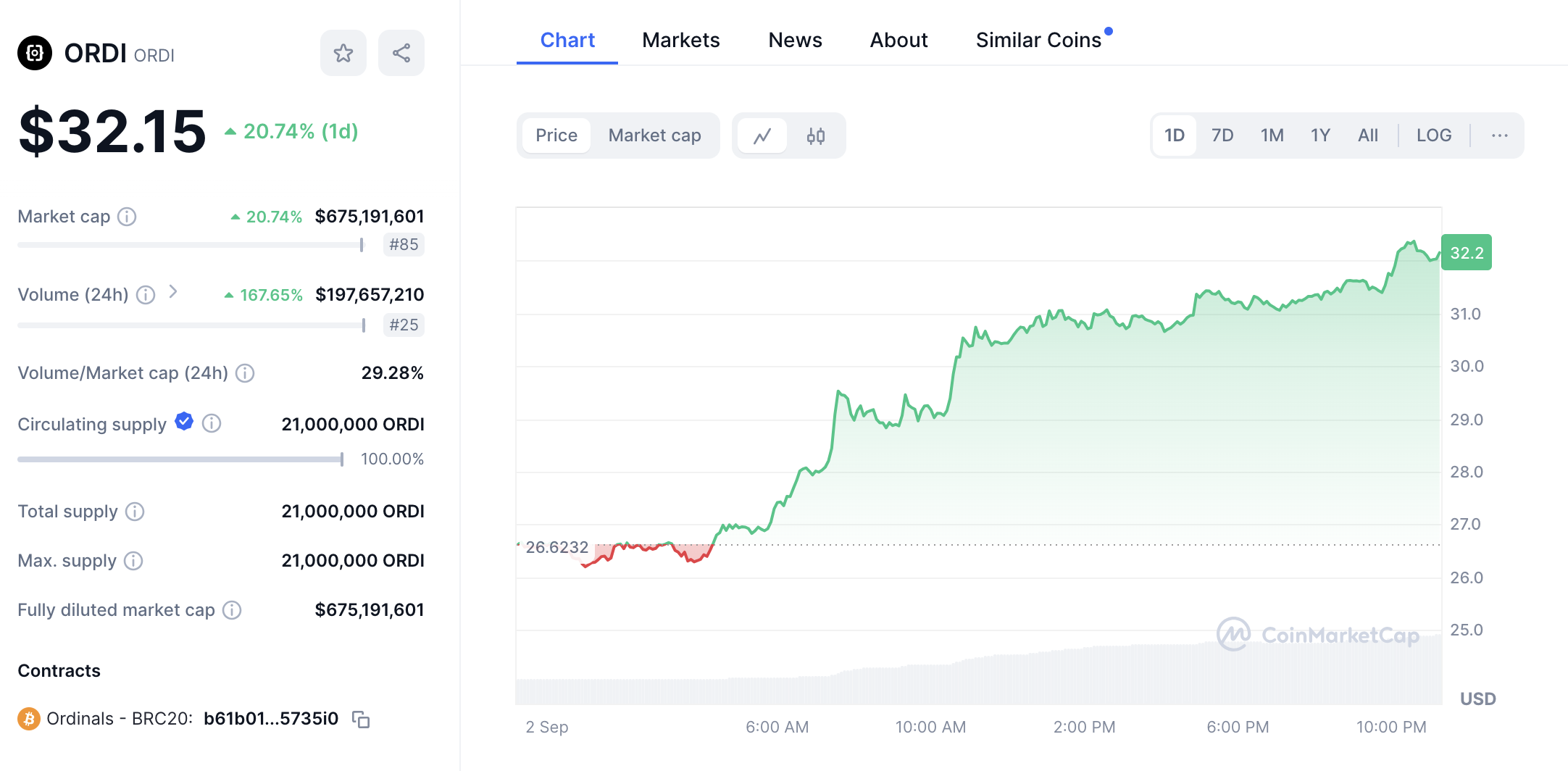Switch to line chart view
Viewport: 1568px width, 771px height.
pos(762,136)
